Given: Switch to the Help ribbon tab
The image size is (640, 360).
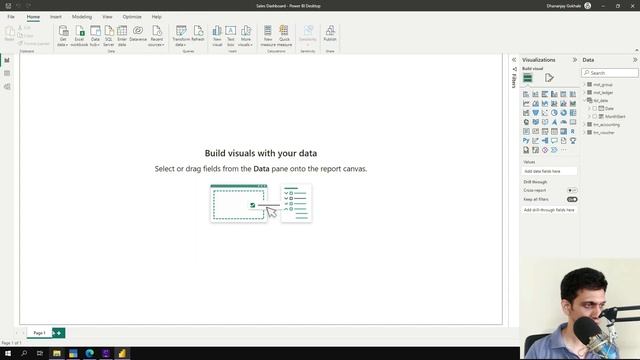Looking at the screenshot, I should (x=157, y=17).
